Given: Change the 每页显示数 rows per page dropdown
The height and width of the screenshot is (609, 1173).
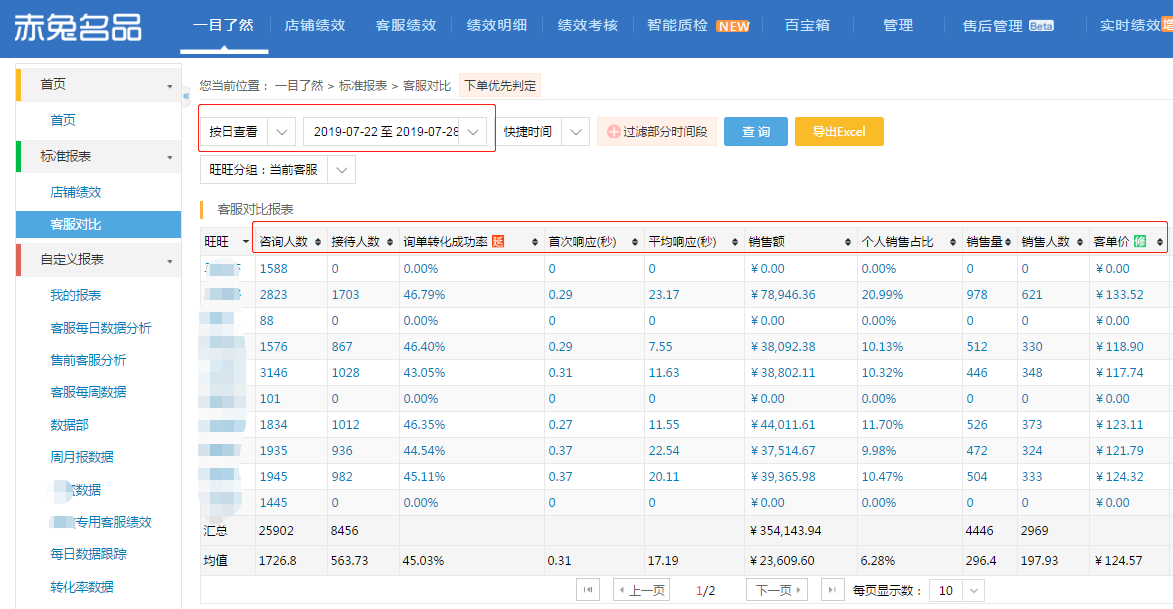Looking at the screenshot, I should pos(957,590).
